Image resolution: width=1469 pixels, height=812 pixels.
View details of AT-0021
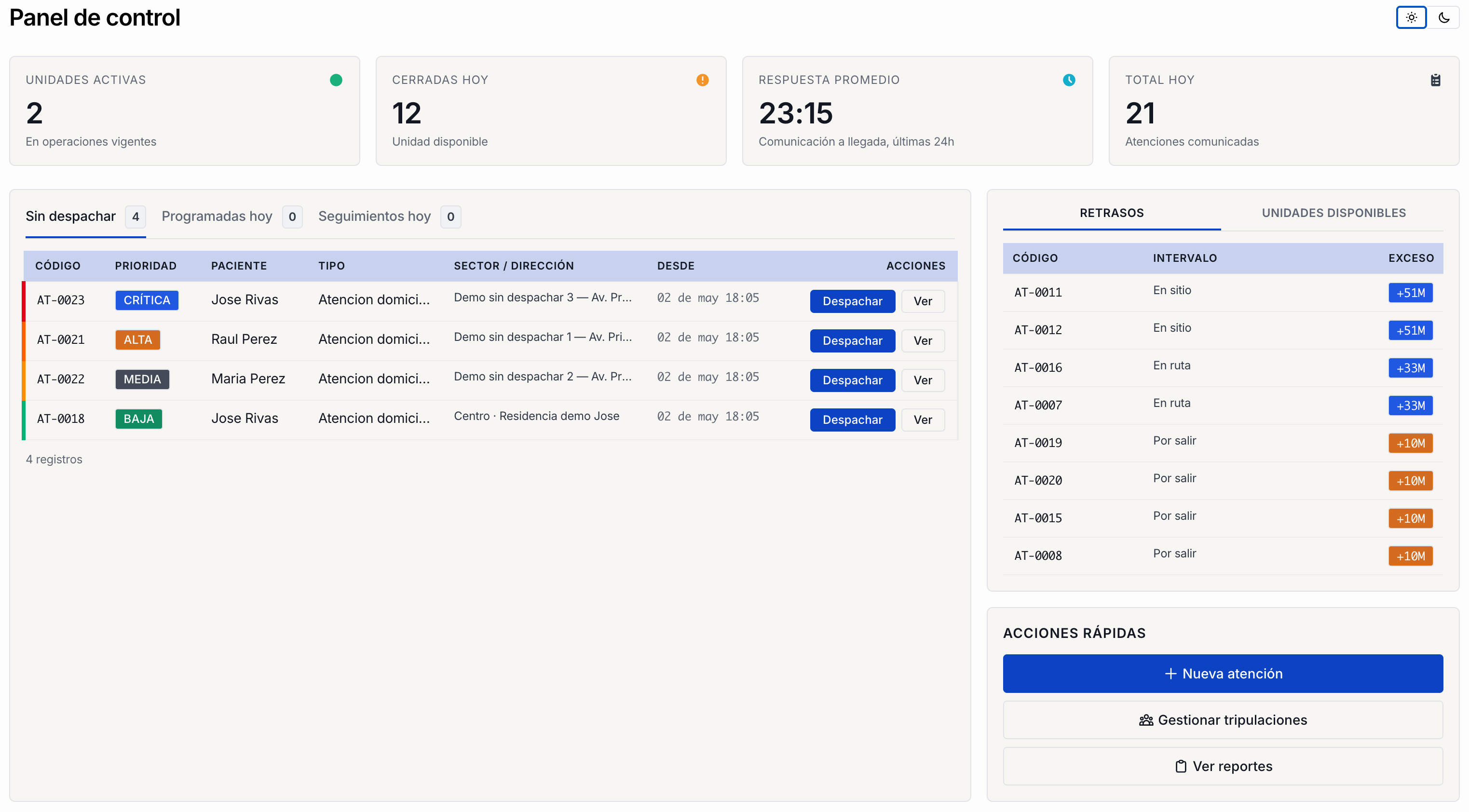(x=923, y=341)
